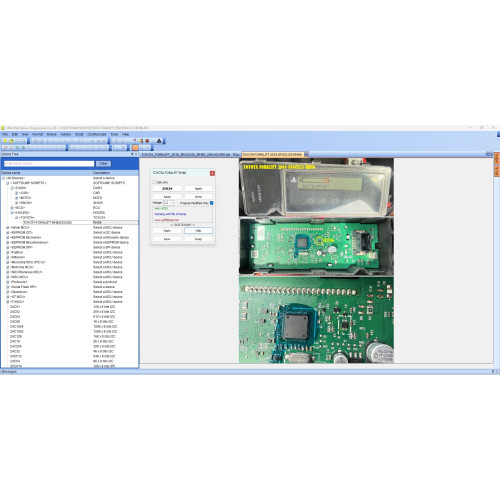Viewport: 500px width, 500px height.
Task: Click the Open file toolbar icon
Action: pos(11,141)
